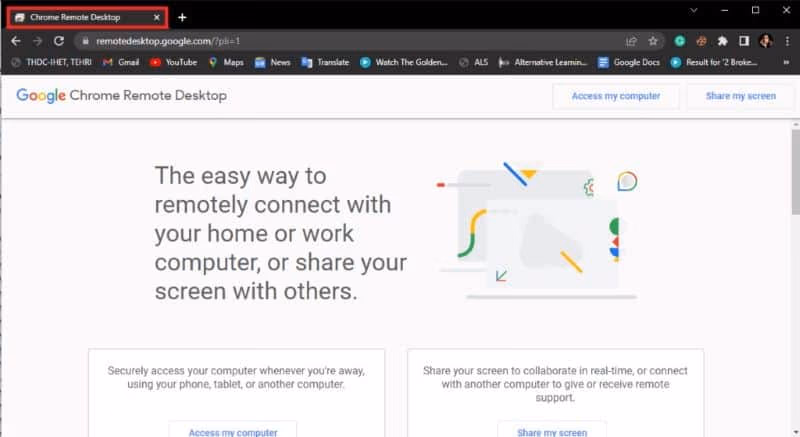800x437 pixels.
Task: Open Result for '2 Broke... bookmark
Action: (714, 62)
